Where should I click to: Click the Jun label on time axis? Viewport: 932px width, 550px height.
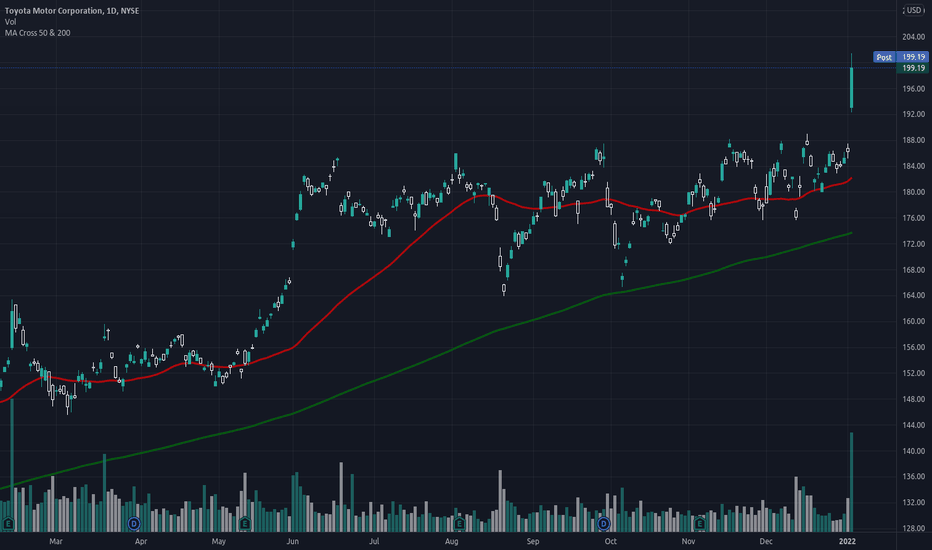[292, 542]
